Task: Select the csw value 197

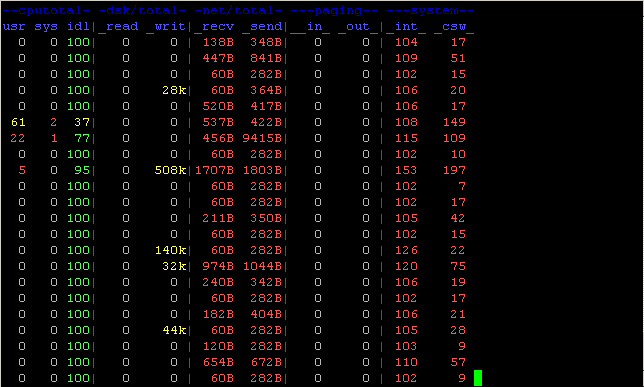Action: [x=454, y=170]
